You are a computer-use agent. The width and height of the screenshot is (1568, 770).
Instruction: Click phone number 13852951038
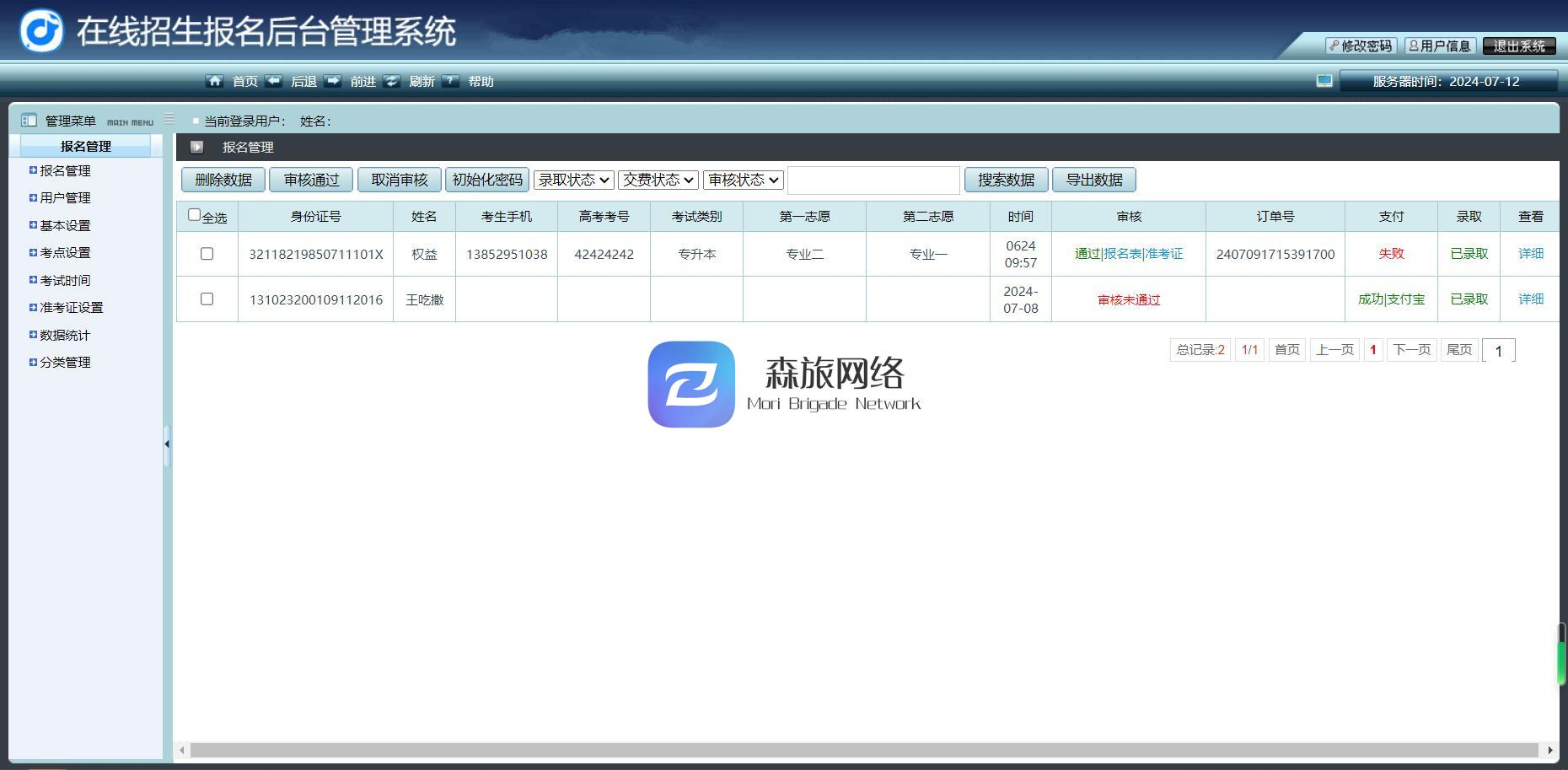507,254
